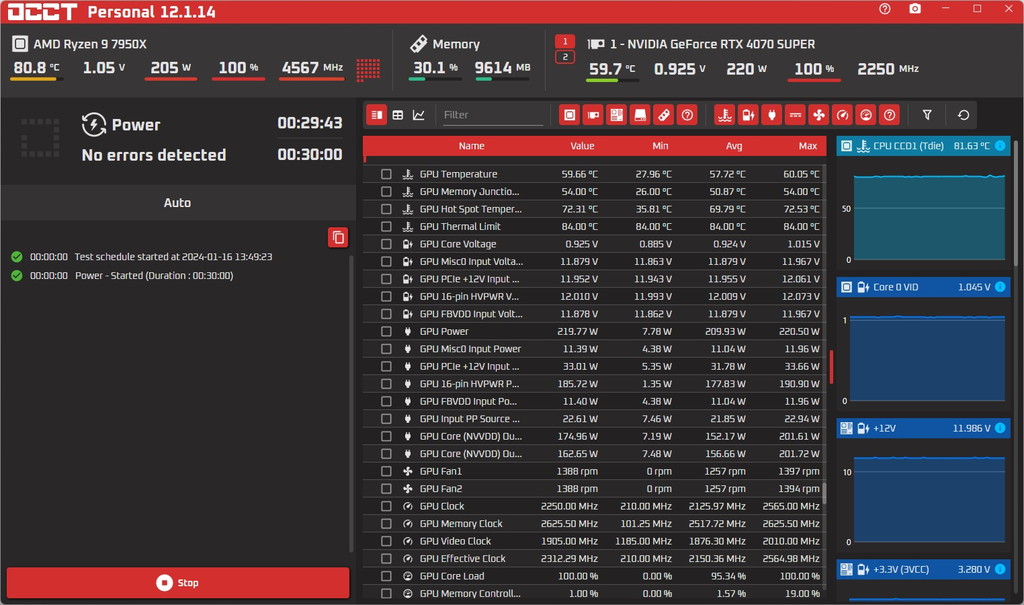Select GPU 1 in the GPU selector
This screenshot has width=1024, height=605.
565,41
